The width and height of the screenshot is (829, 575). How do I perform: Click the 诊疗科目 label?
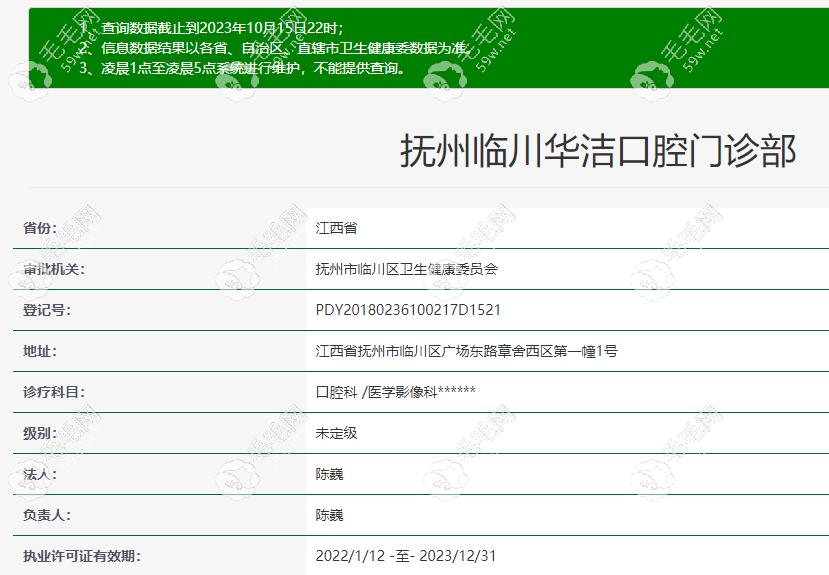coord(53,392)
